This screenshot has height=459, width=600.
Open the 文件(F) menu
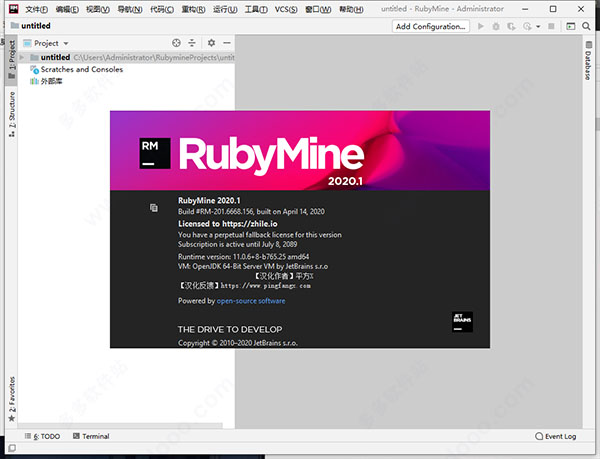pos(36,9)
